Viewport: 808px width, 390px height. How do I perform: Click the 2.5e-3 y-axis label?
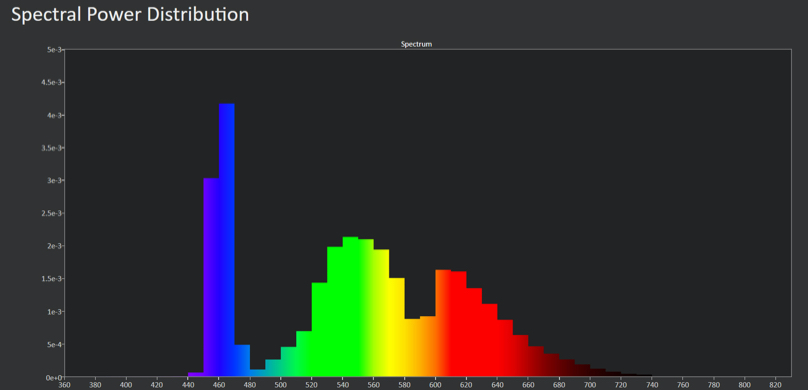(x=52, y=213)
